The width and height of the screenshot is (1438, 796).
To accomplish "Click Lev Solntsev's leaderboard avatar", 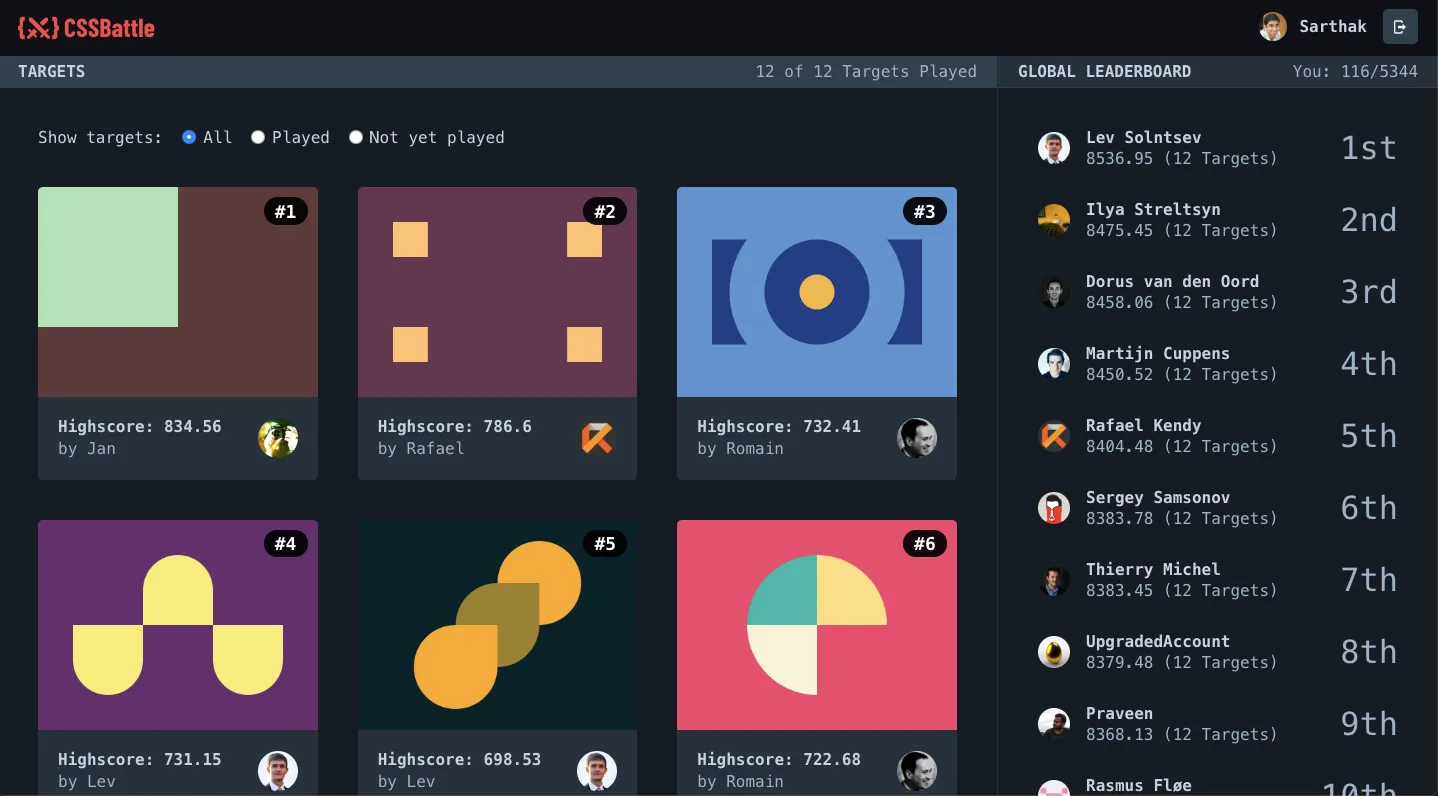I will point(1054,148).
